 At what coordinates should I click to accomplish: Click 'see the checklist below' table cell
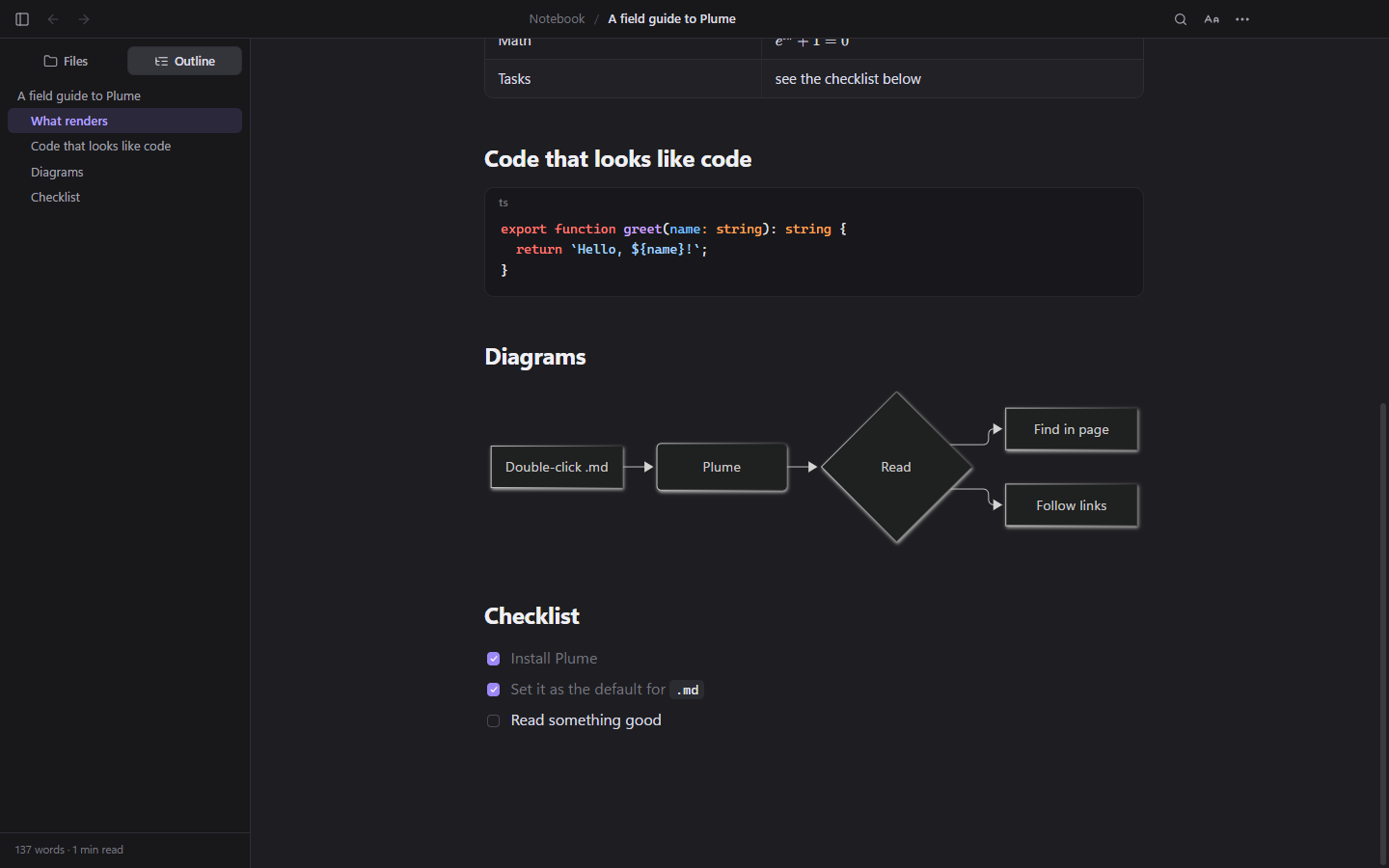click(x=952, y=79)
